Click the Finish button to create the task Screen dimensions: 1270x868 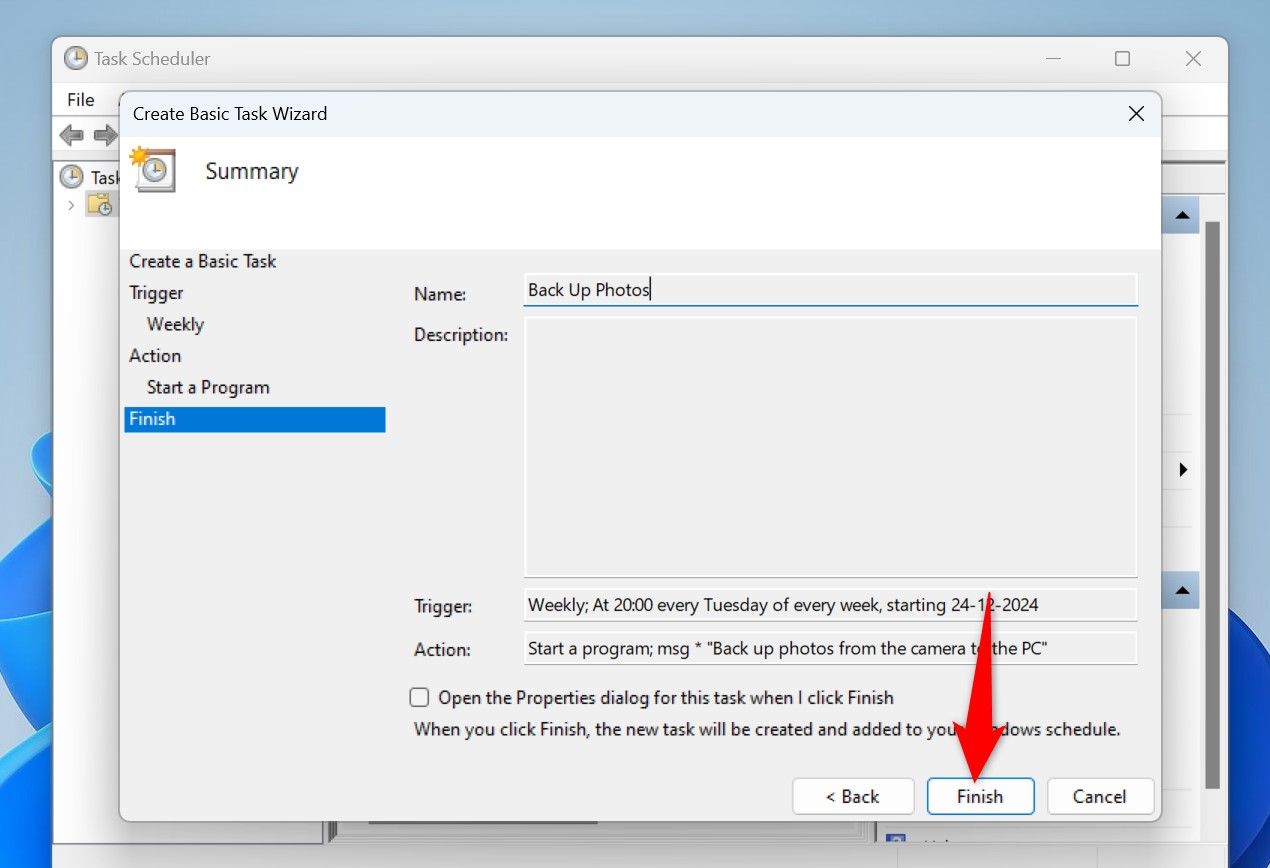point(980,797)
